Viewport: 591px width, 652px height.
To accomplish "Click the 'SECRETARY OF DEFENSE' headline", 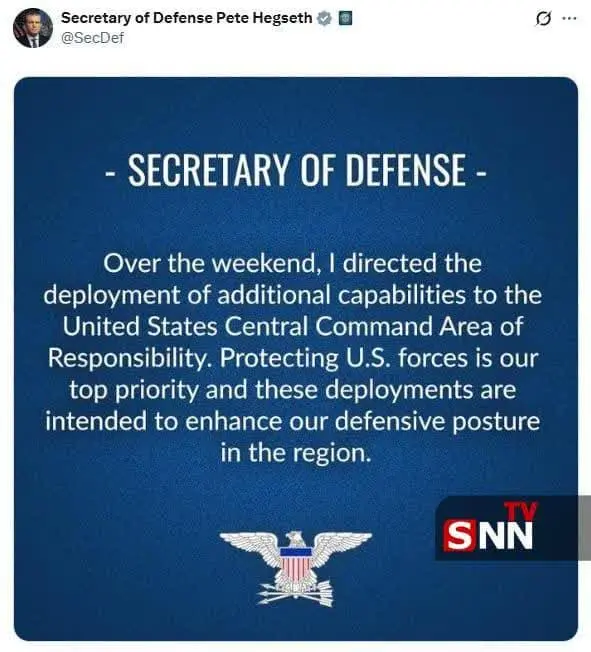I will 296,170.
